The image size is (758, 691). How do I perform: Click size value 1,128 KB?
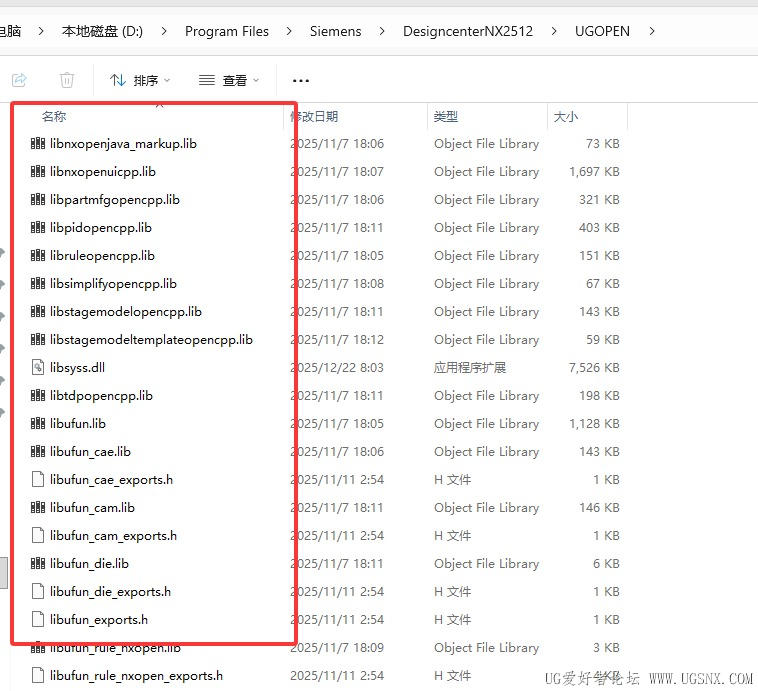click(x=594, y=424)
